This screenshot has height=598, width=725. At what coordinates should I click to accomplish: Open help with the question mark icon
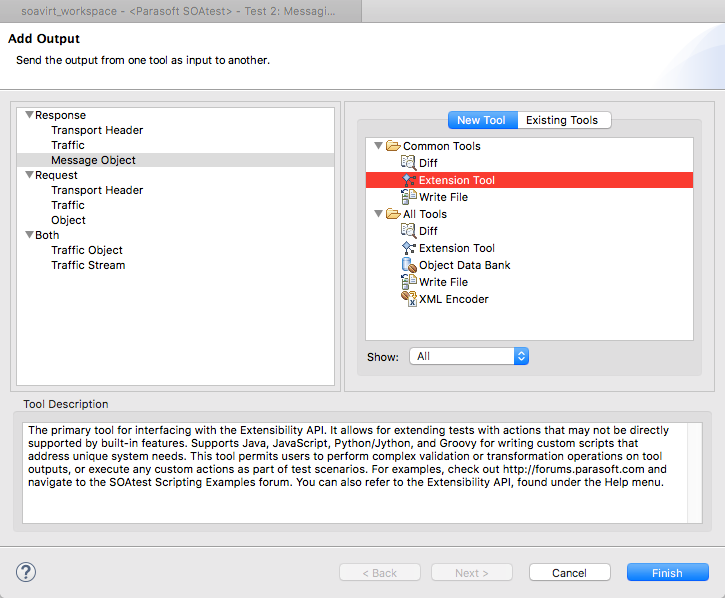coord(26,572)
